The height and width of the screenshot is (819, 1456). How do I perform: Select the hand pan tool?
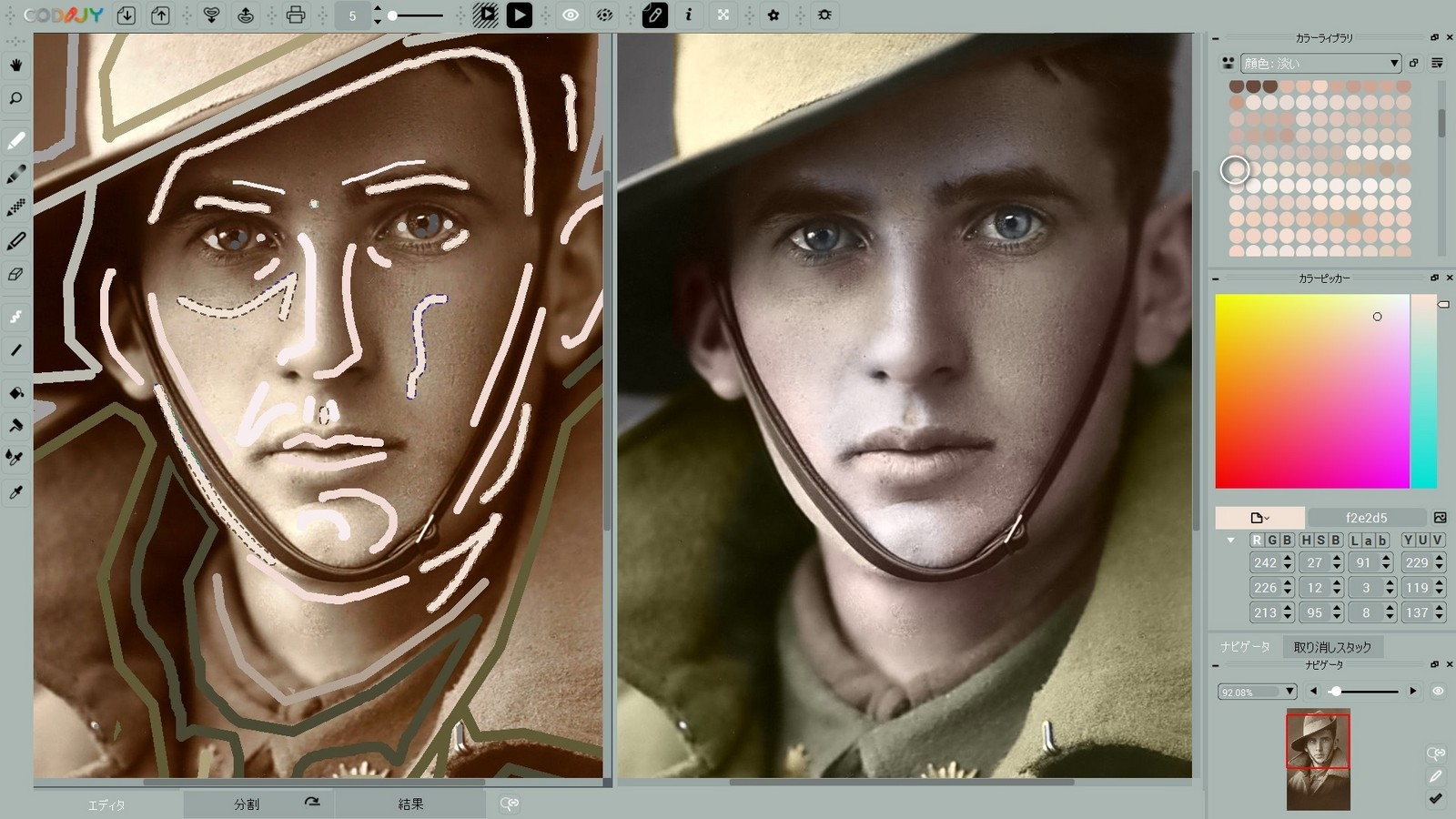(x=16, y=66)
